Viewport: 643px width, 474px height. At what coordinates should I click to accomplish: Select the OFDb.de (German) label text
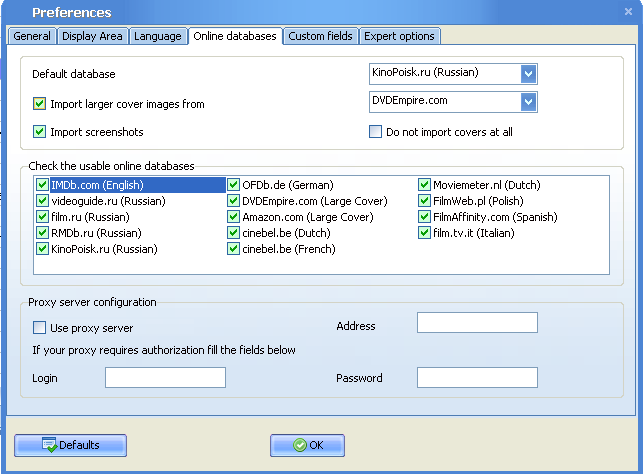288,185
